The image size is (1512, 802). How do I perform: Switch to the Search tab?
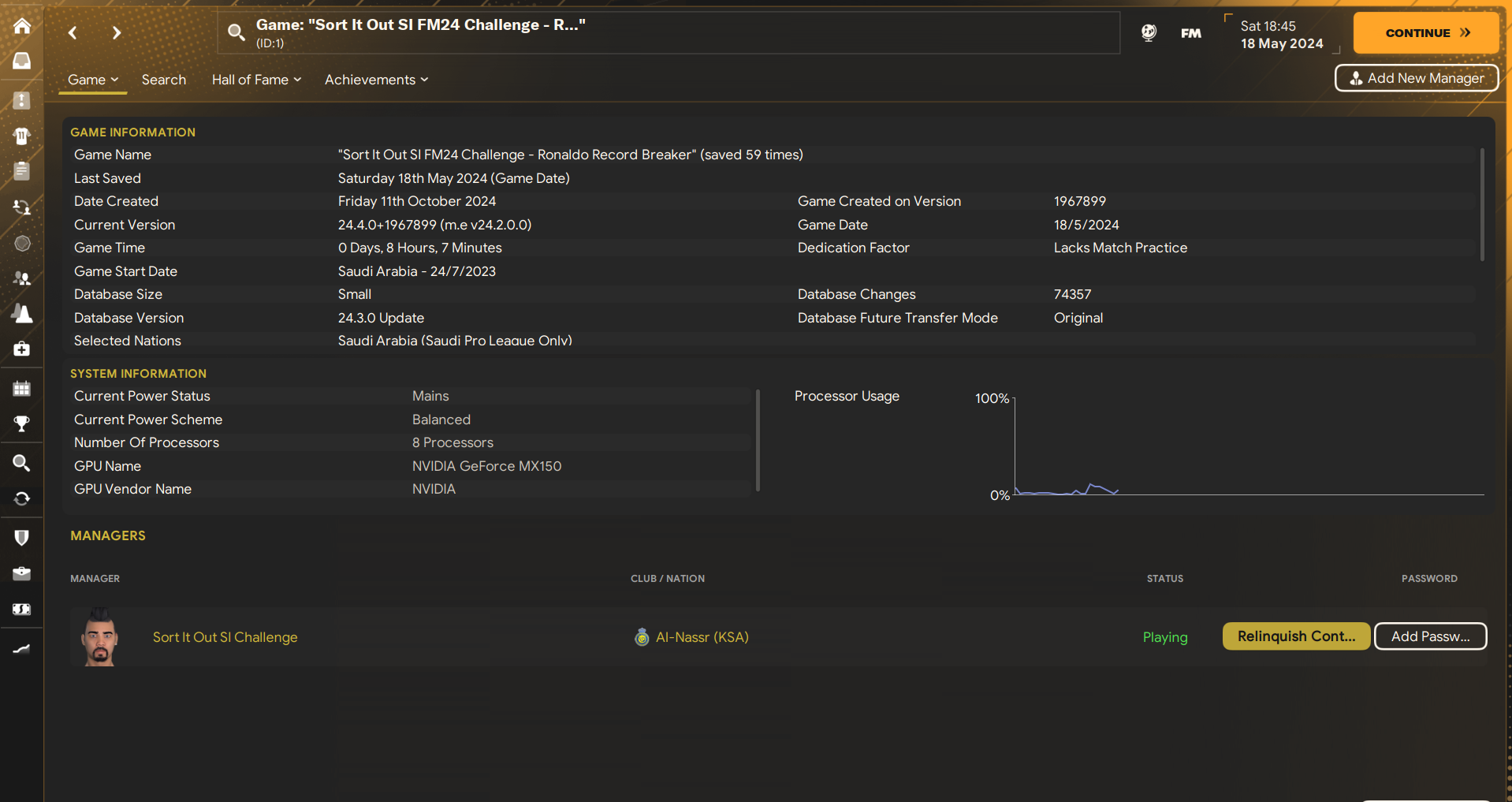click(x=164, y=80)
